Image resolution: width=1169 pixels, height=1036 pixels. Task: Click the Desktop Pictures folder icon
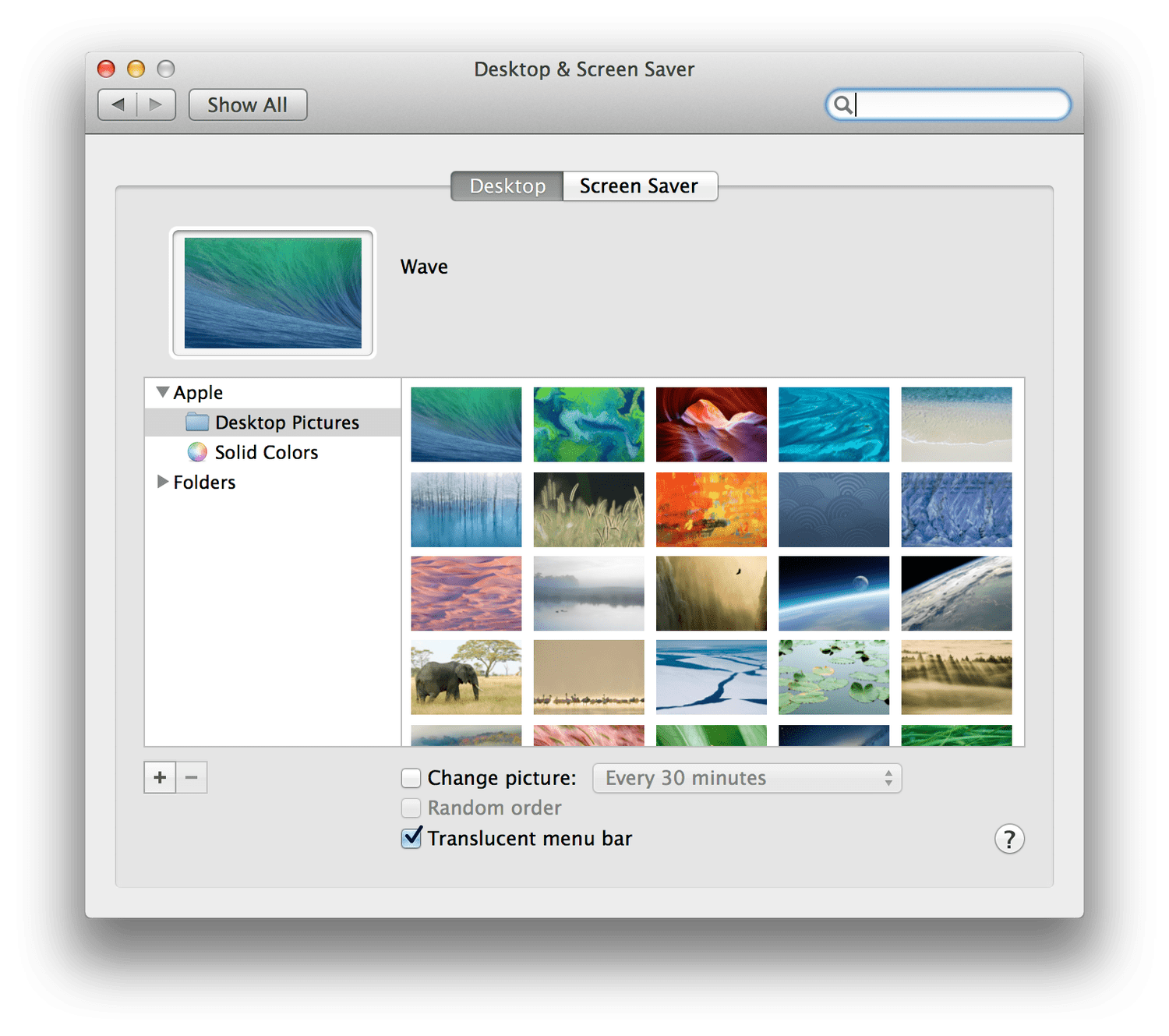click(x=197, y=423)
